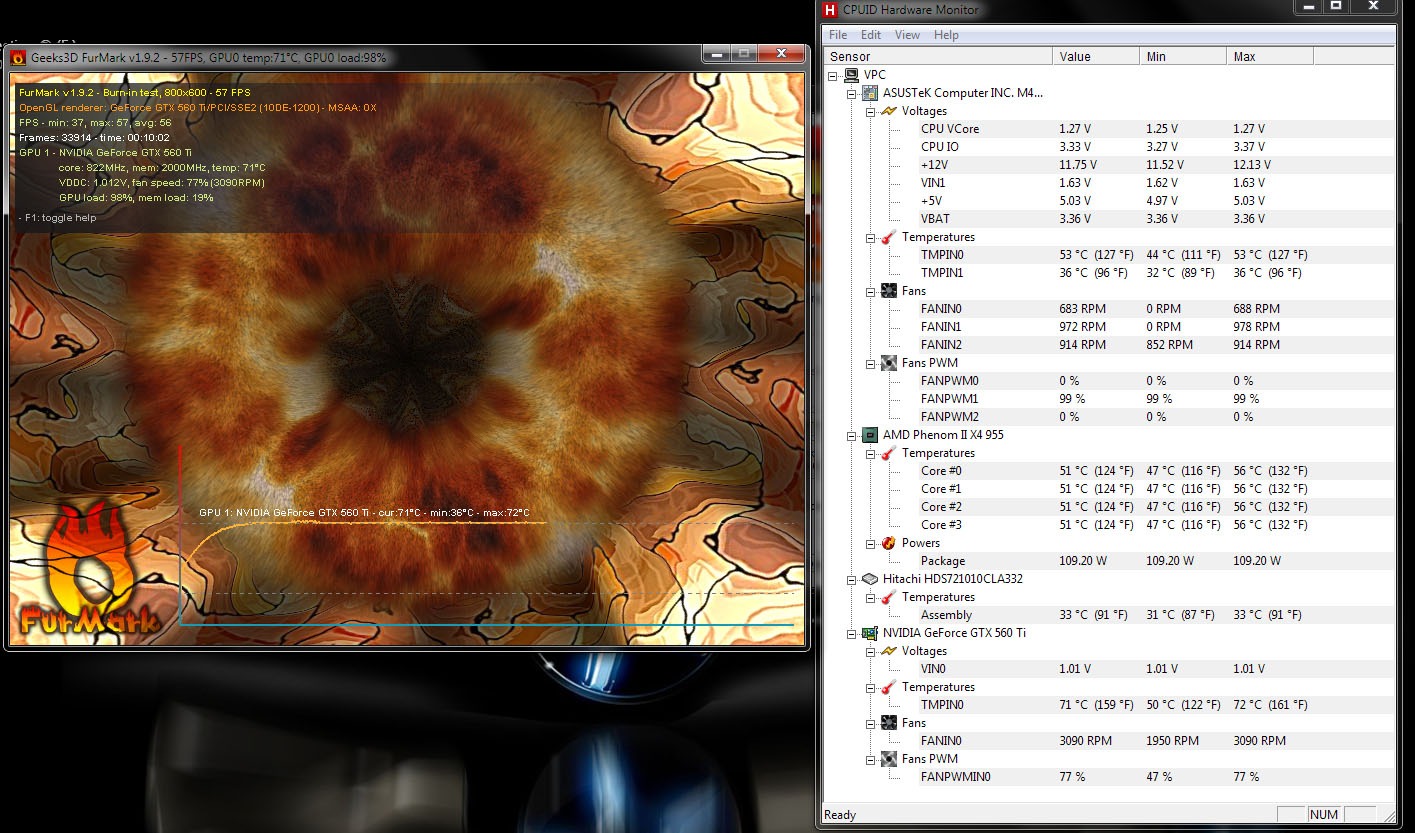Open the Help menu in Hardware Monitor

tap(946, 35)
